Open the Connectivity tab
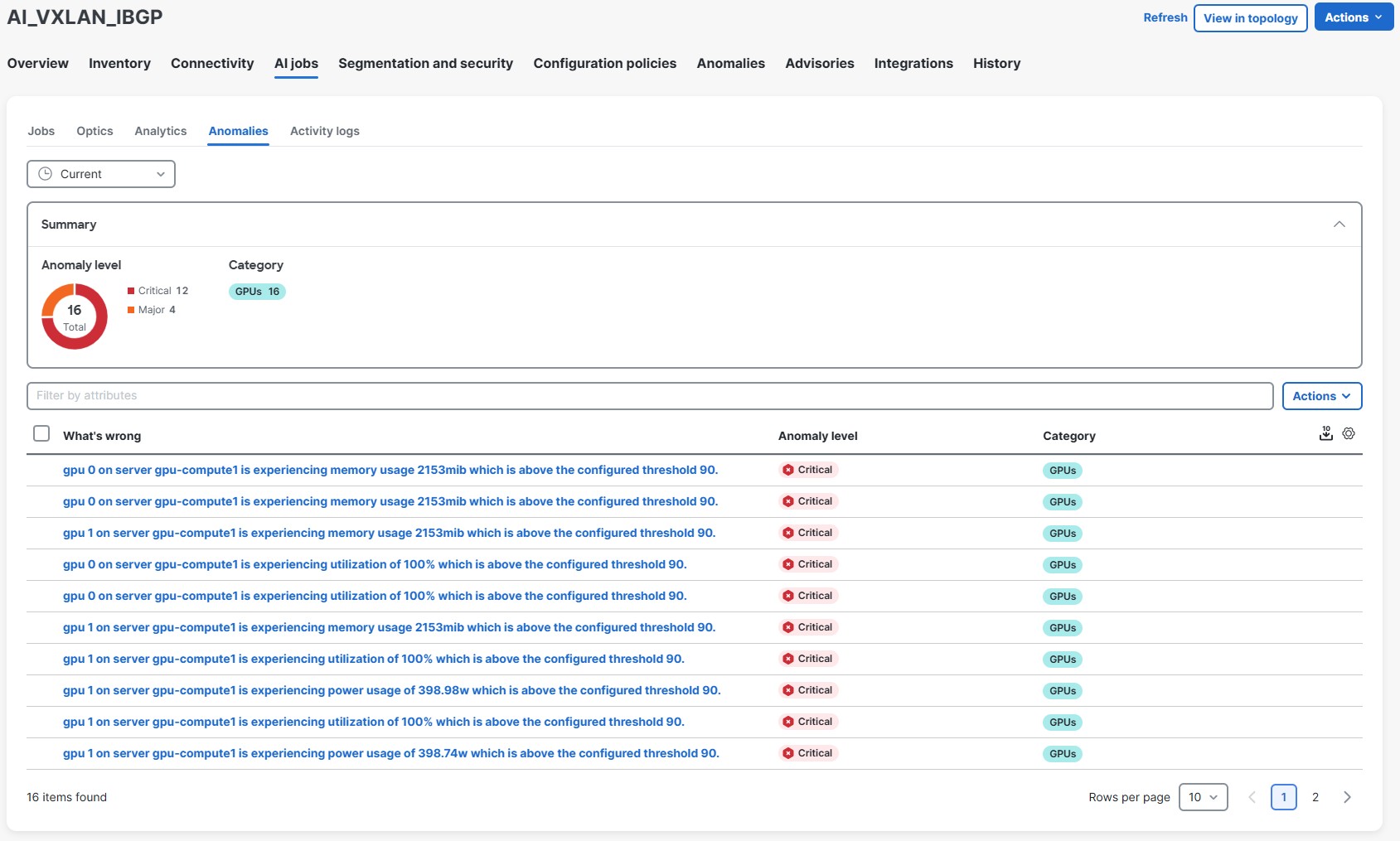 (x=212, y=64)
